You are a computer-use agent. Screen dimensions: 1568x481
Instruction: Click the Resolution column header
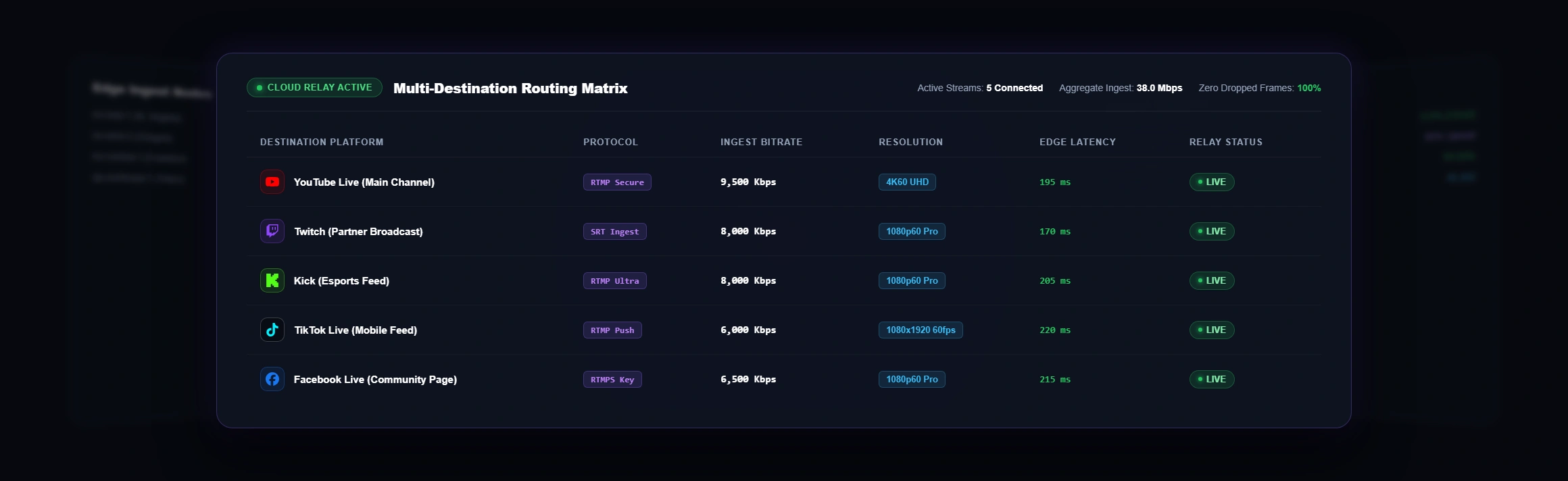click(x=910, y=142)
